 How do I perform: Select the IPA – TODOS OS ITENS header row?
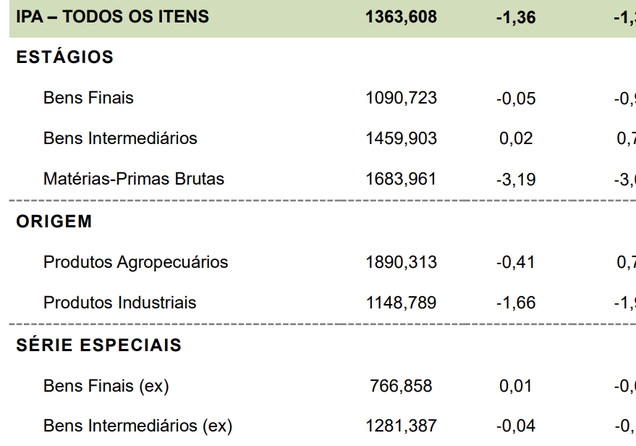[x=322, y=17]
